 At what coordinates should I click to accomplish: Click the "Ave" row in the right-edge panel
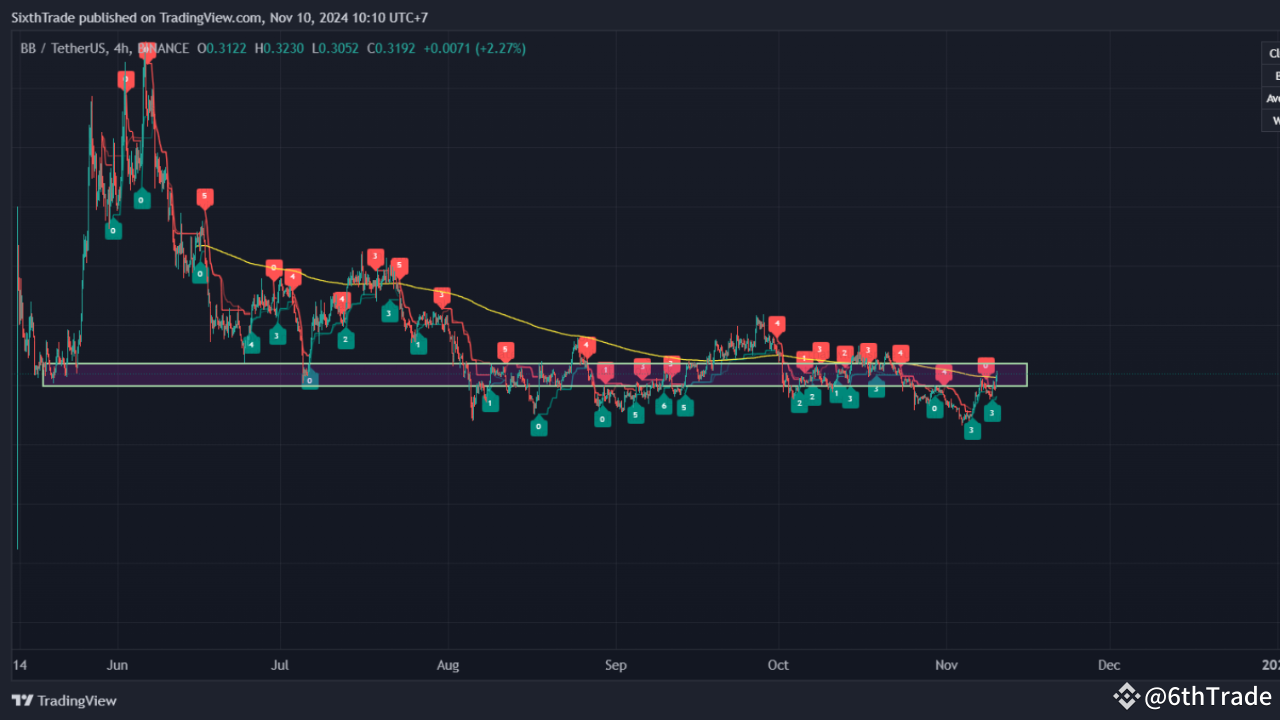tap(1271, 98)
